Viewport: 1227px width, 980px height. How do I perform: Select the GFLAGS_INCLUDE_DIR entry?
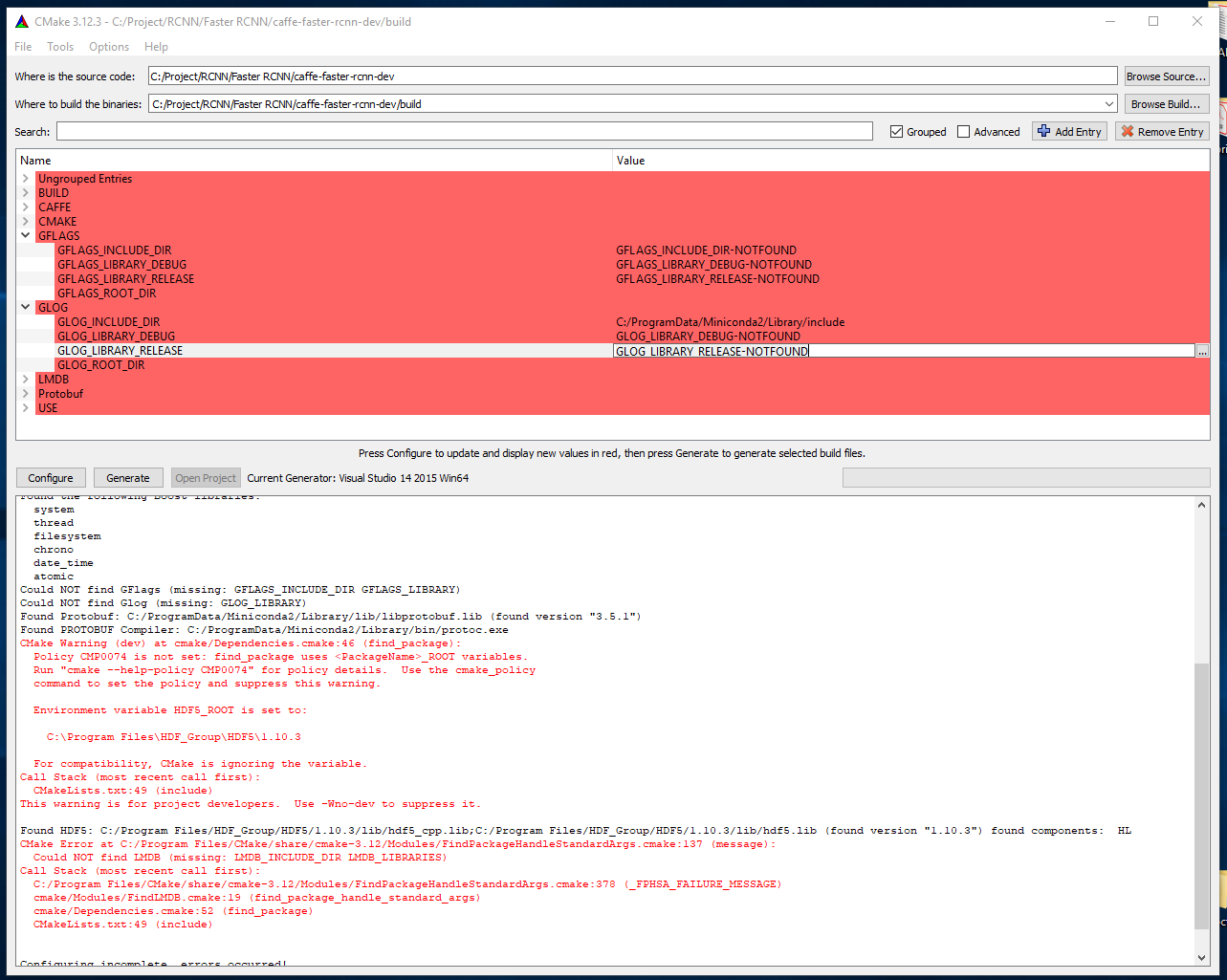click(115, 250)
